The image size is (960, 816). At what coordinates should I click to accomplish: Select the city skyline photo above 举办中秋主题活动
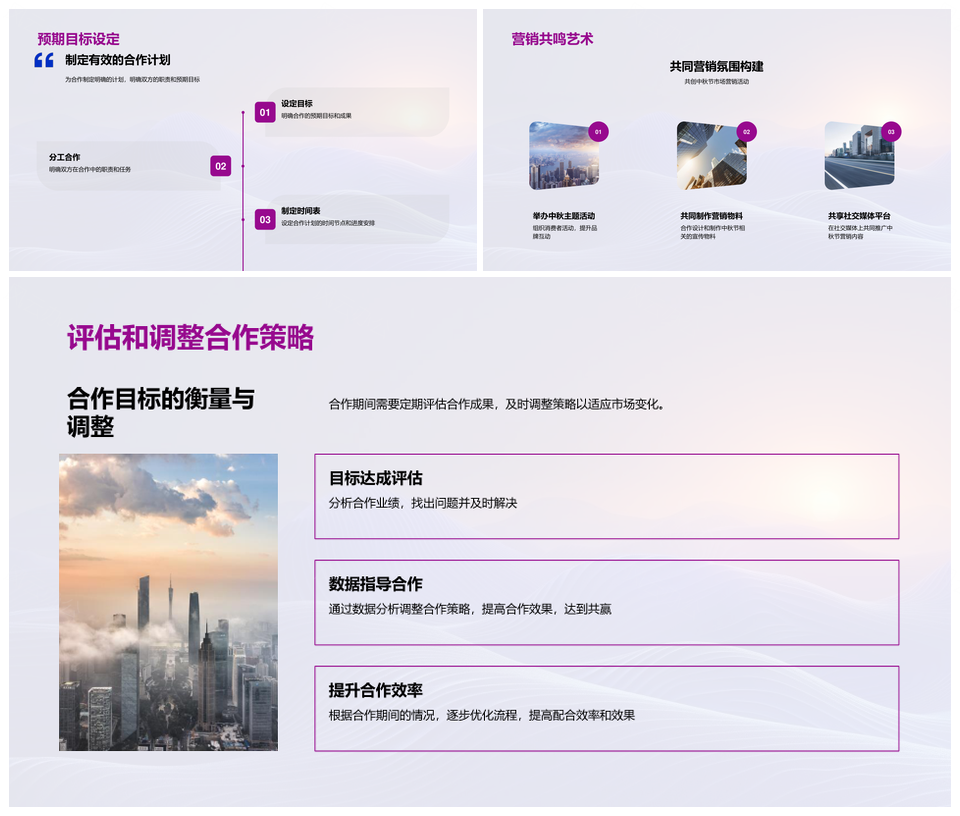coord(562,157)
